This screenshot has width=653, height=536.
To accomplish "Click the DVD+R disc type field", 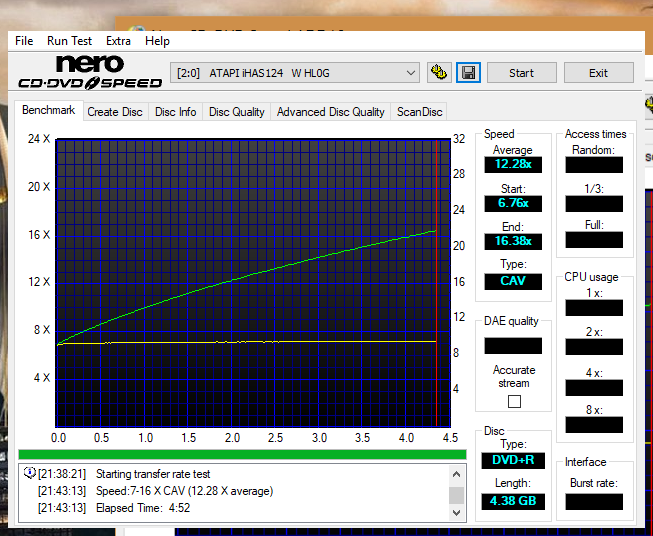I will pos(513,460).
